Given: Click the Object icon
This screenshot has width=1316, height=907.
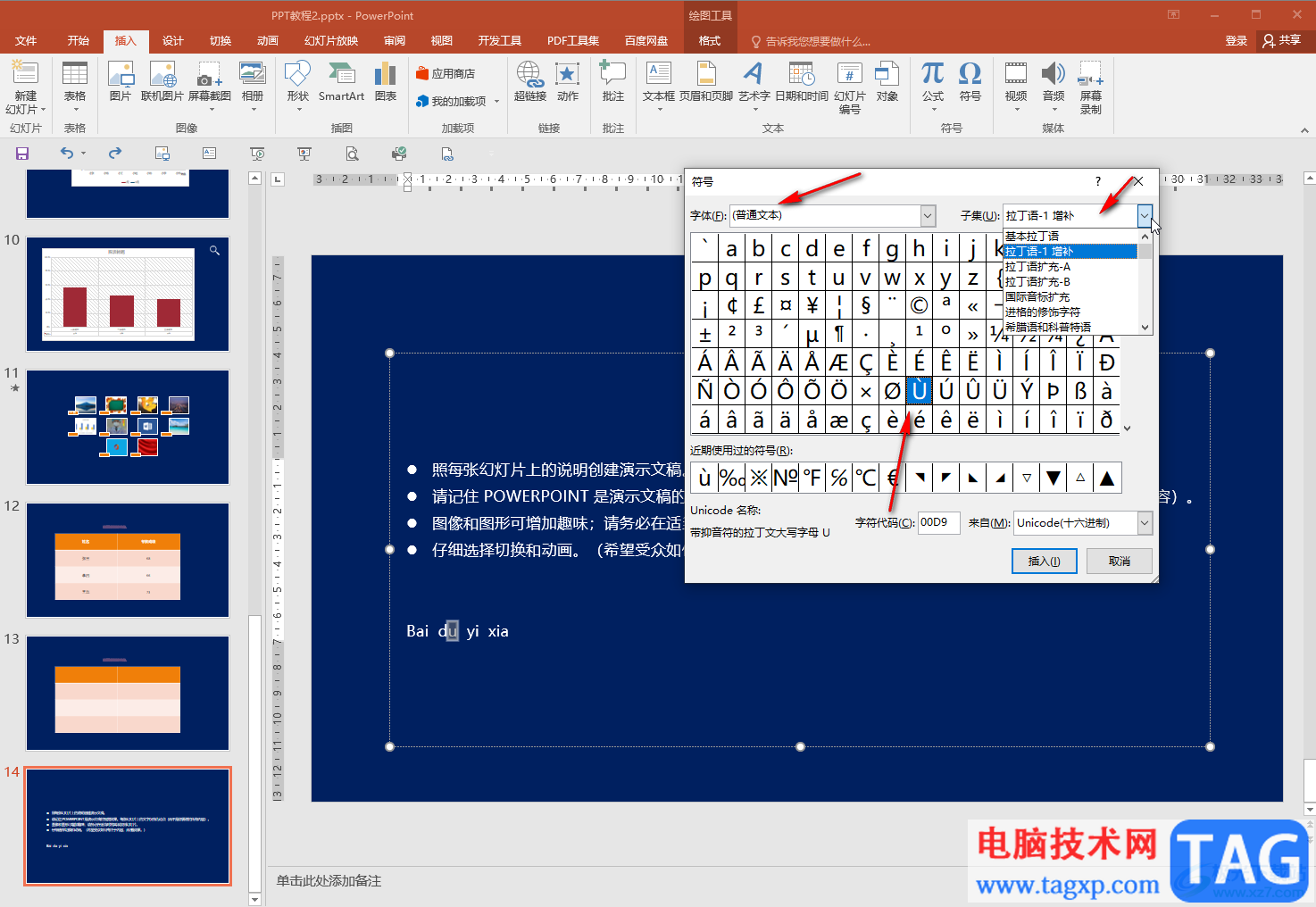Looking at the screenshot, I should (x=887, y=81).
